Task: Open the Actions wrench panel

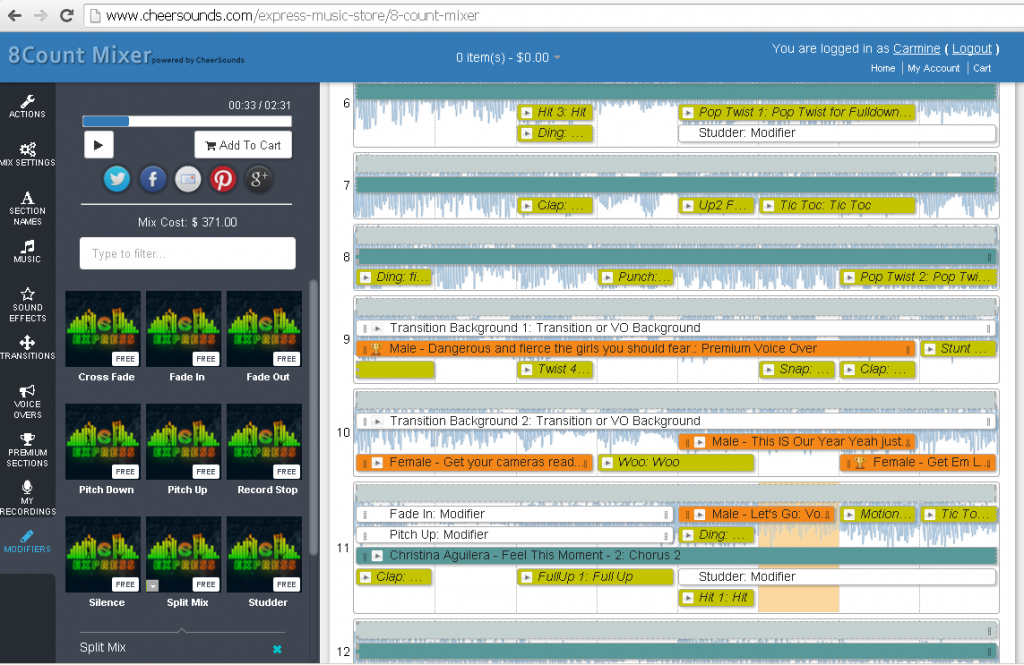Action: tap(27, 106)
